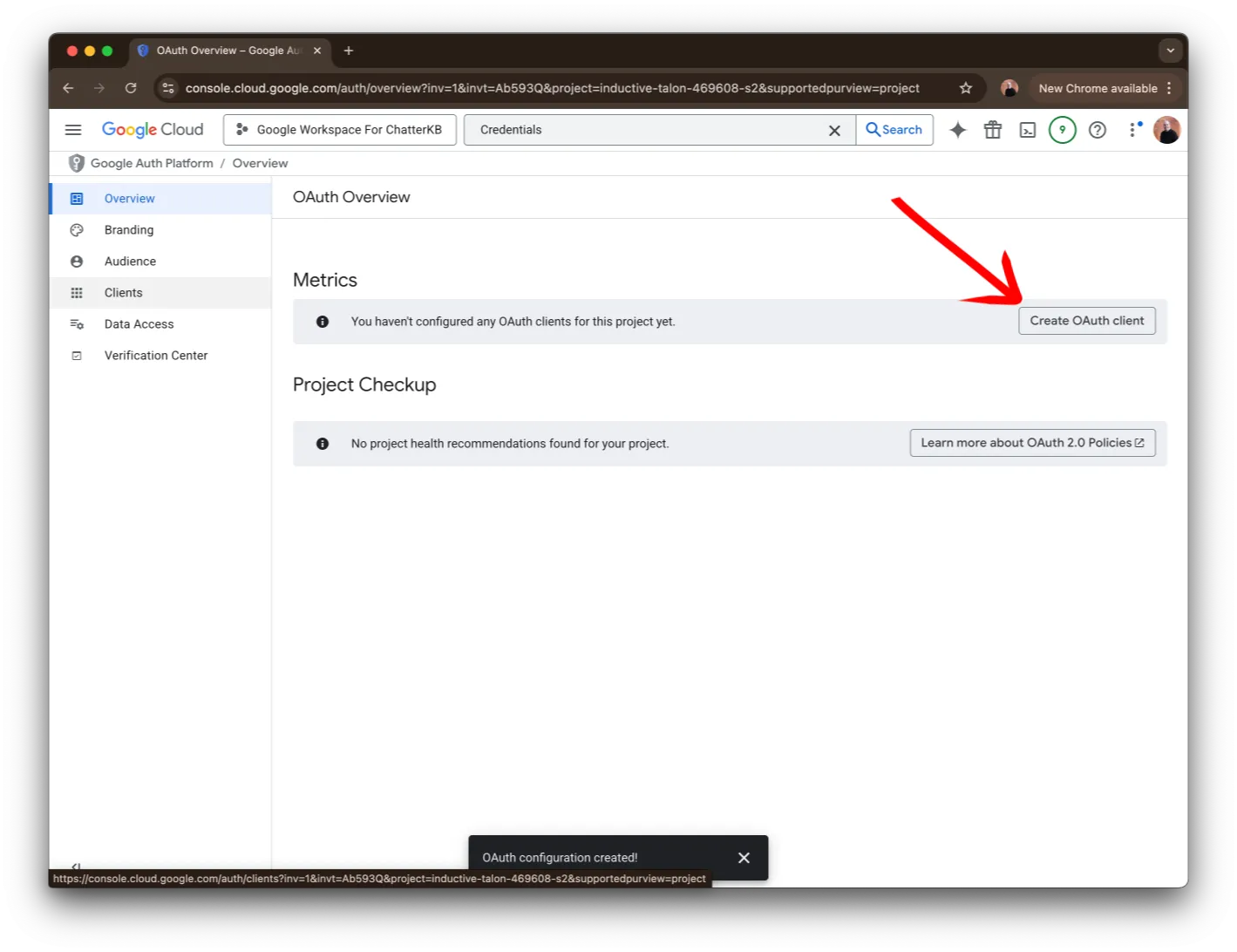The width and height of the screenshot is (1237, 952).
Task: Click the browser address bar URL
Action: click(552, 88)
